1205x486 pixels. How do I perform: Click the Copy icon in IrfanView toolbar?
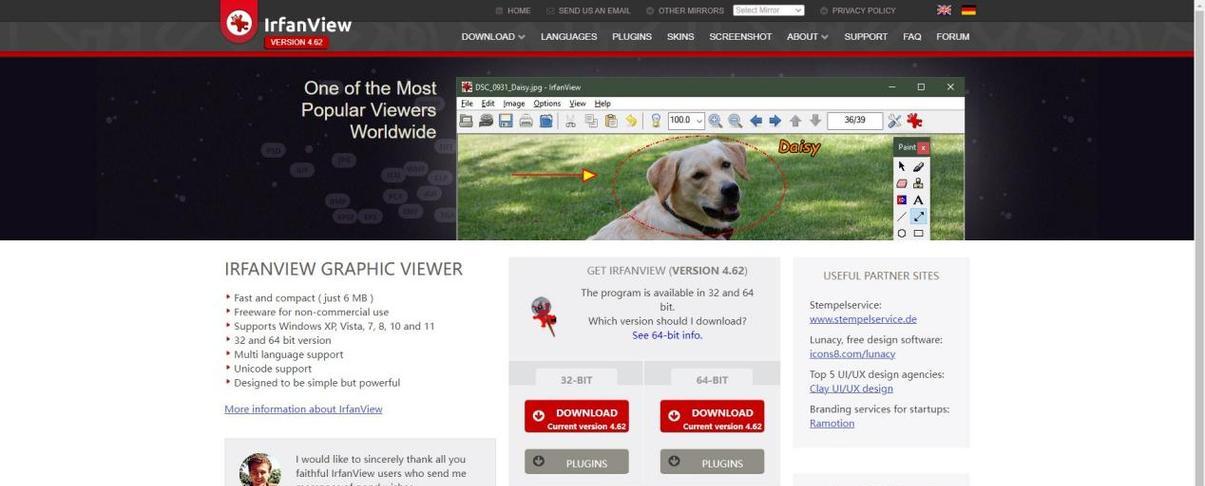591,120
